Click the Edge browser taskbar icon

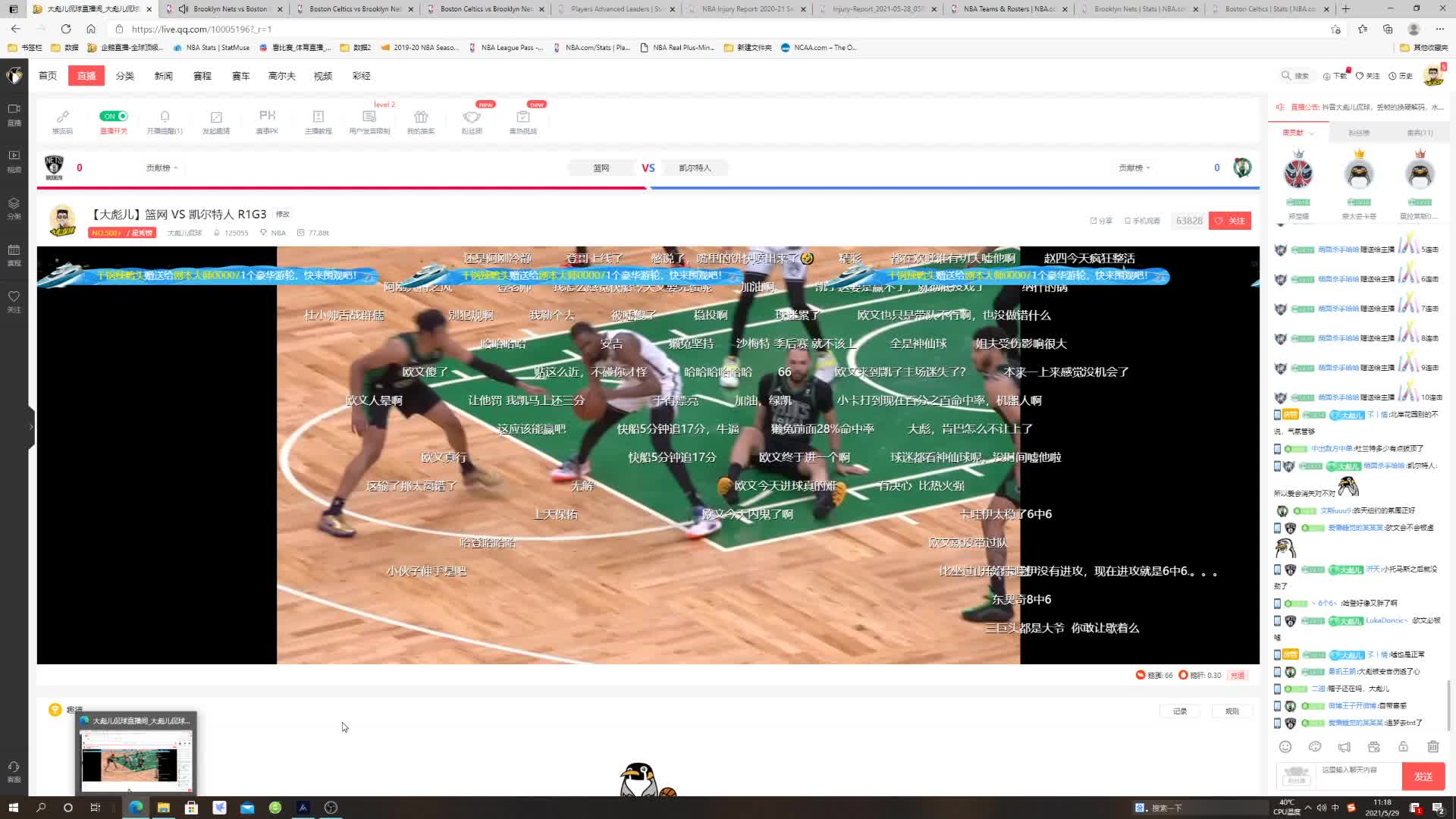point(136,808)
